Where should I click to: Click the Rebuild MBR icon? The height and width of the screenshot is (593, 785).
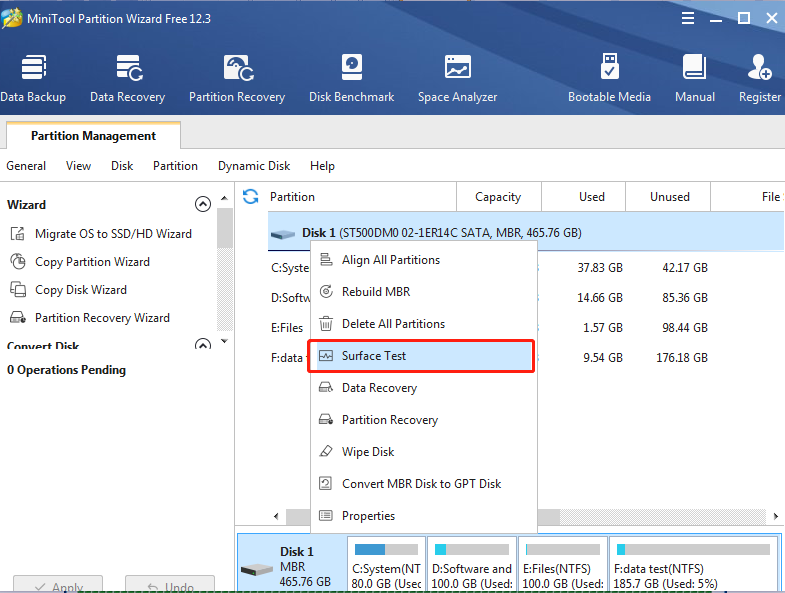(326, 291)
